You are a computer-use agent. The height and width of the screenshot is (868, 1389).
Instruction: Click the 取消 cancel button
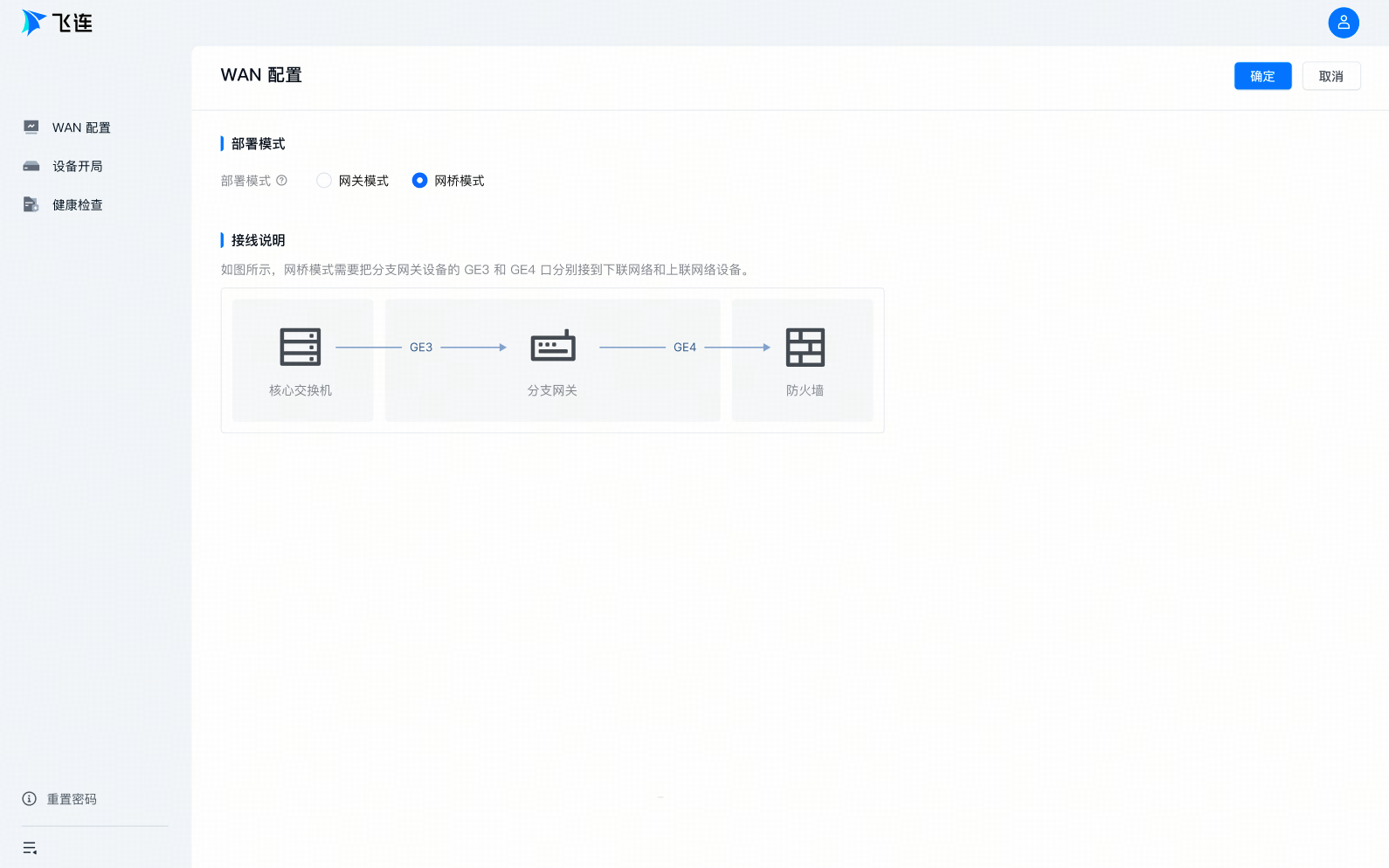pyautogui.click(x=1330, y=76)
